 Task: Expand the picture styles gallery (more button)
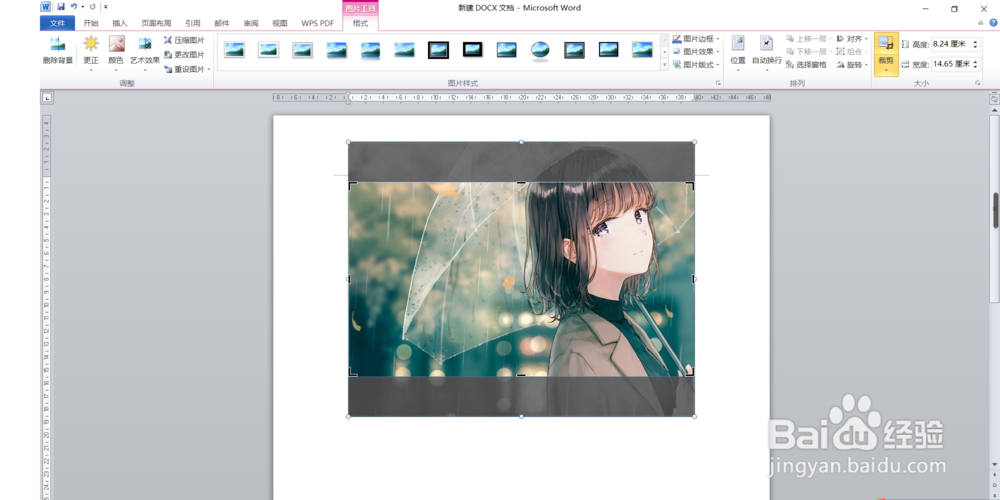[x=664, y=64]
